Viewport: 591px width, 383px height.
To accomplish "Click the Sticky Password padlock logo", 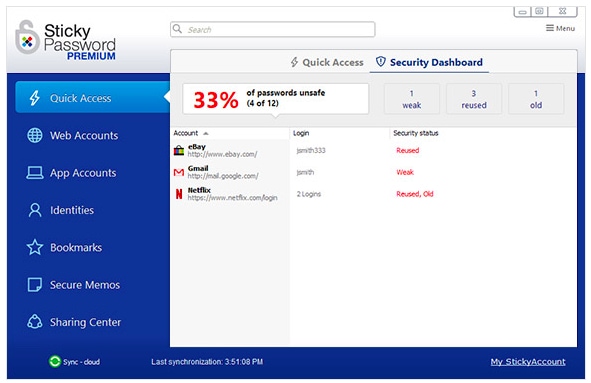I will [27, 37].
